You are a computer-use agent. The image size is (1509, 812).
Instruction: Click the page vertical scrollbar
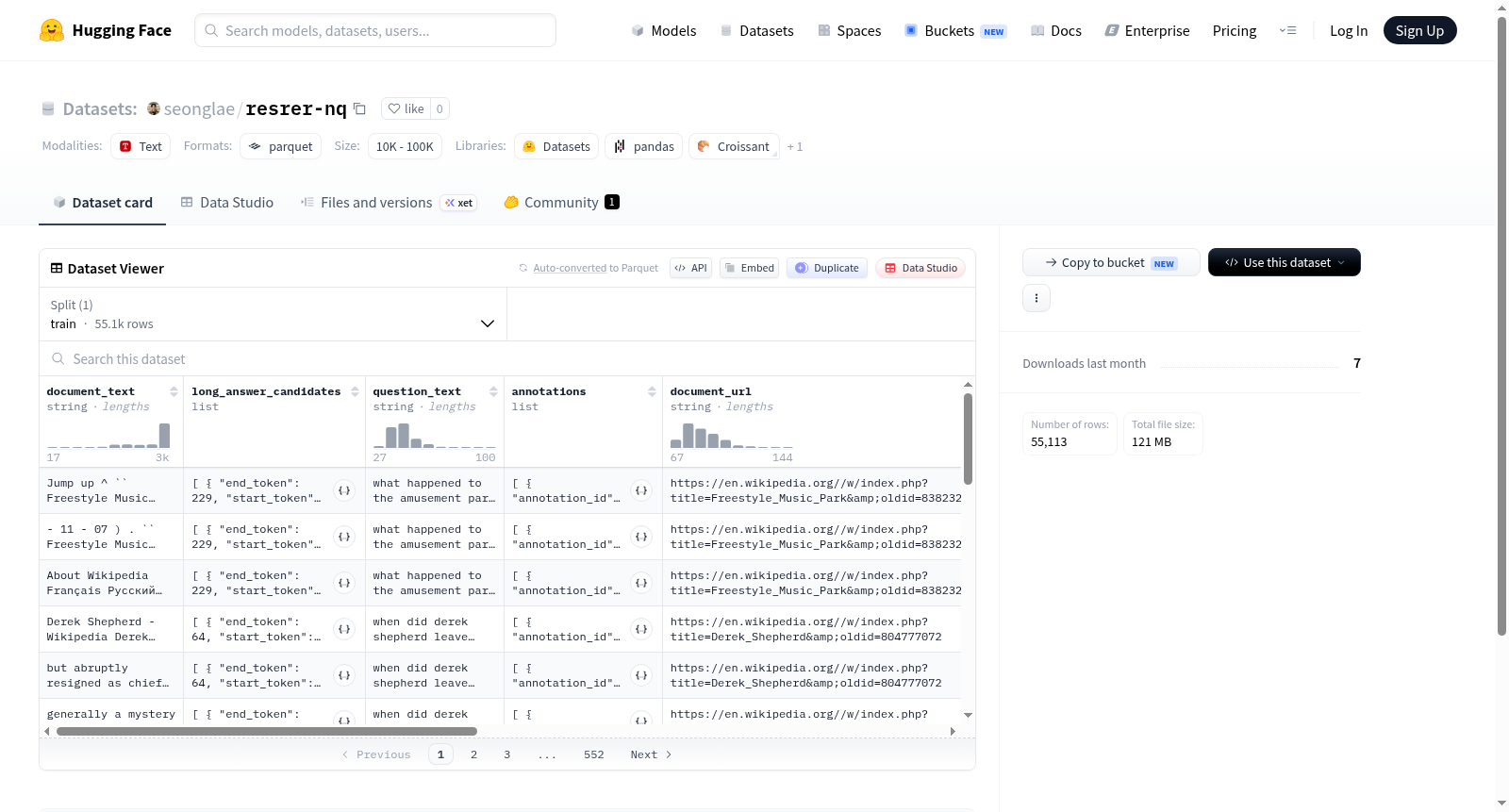(1501, 325)
